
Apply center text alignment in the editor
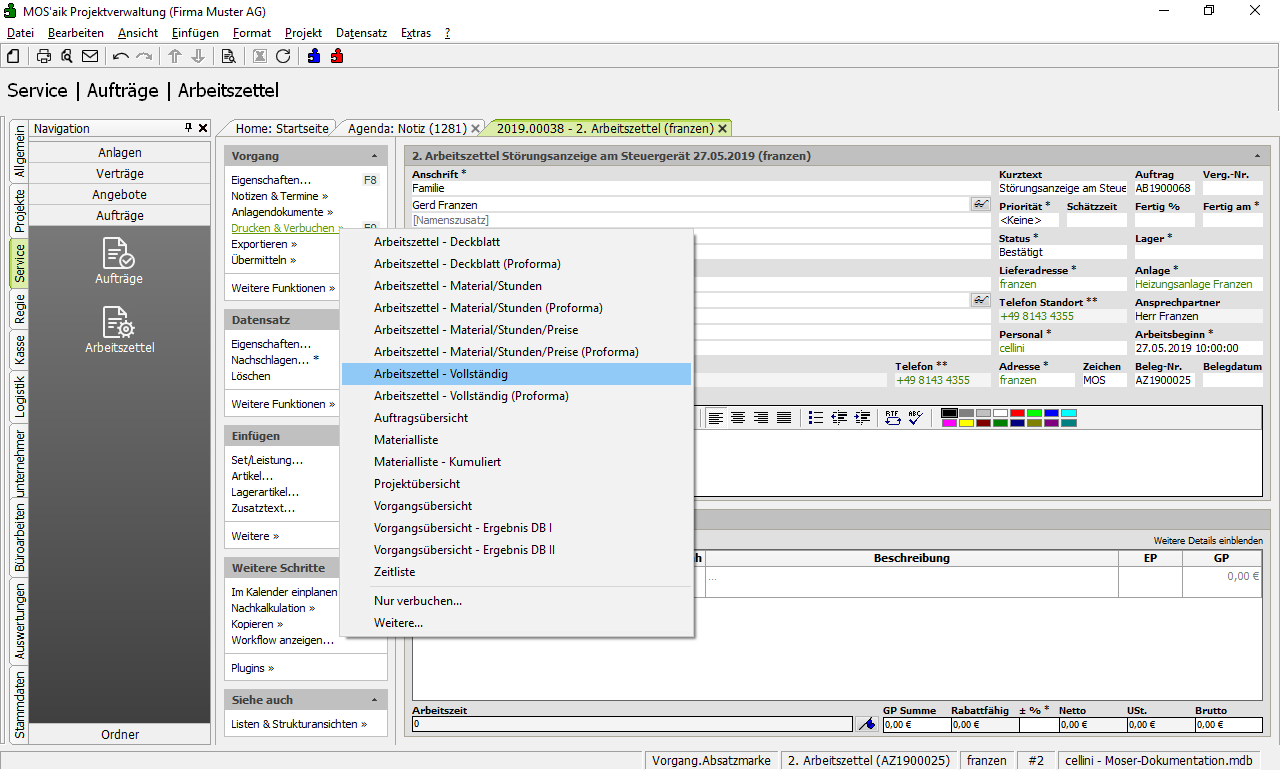coord(738,418)
